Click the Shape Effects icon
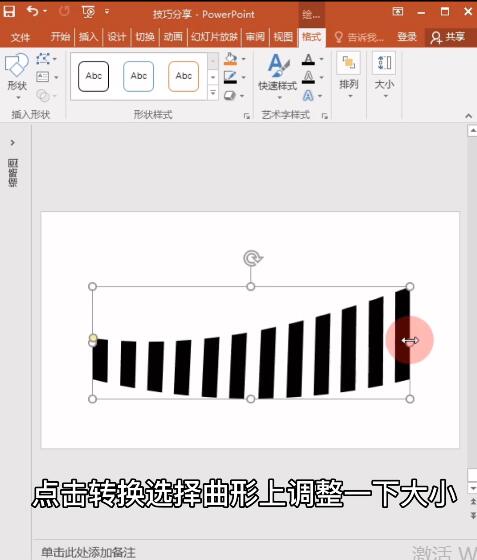This screenshot has width=477, height=560. pyautogui.click(x=230, y=95)
